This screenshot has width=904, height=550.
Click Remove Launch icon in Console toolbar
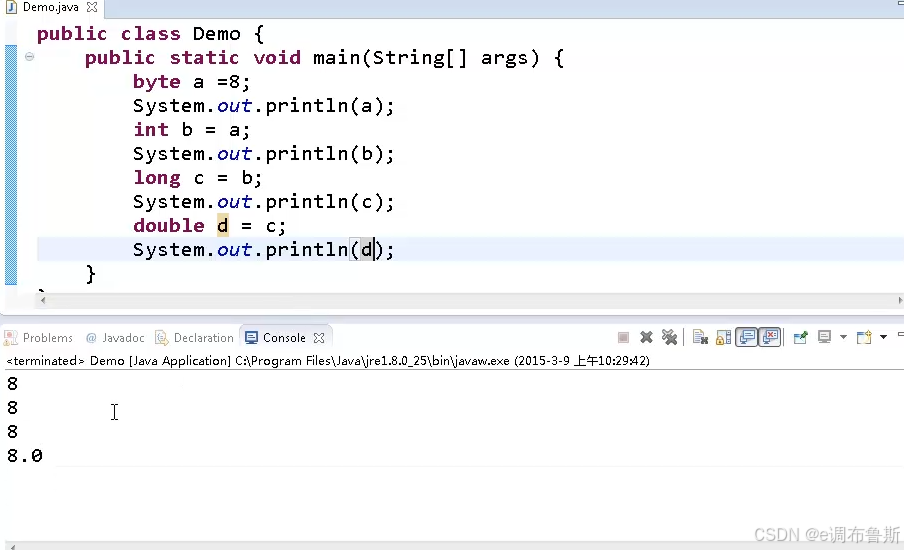[646, 337]
